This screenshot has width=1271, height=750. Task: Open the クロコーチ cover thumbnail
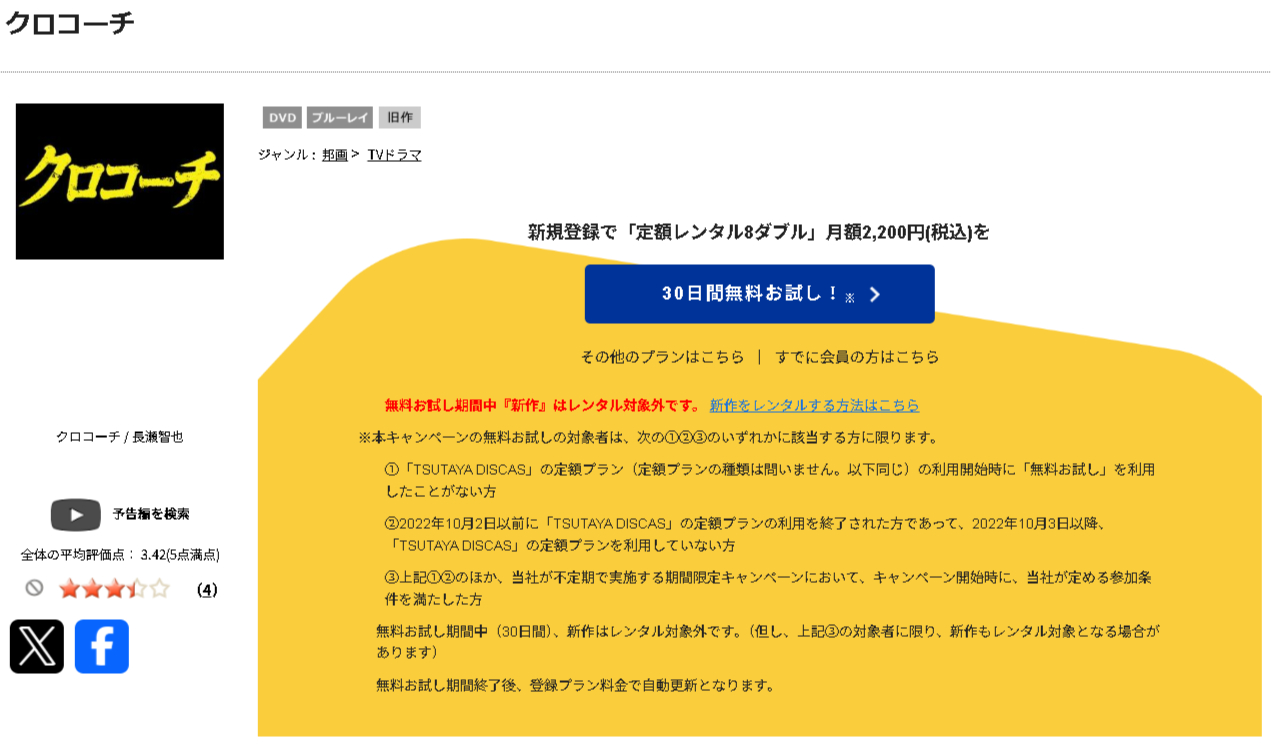tap(120, 181)
